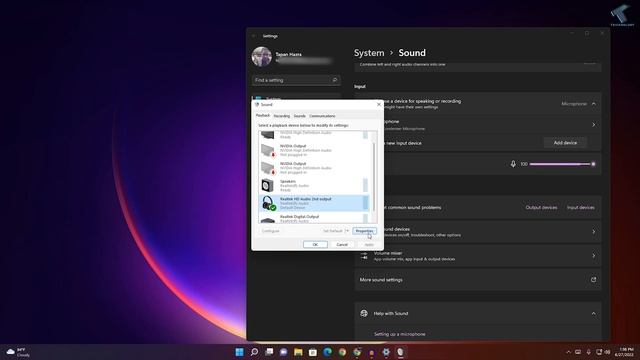Open the Settings gear in taskbar
The image size is (640, 360).
coord(386,352)
